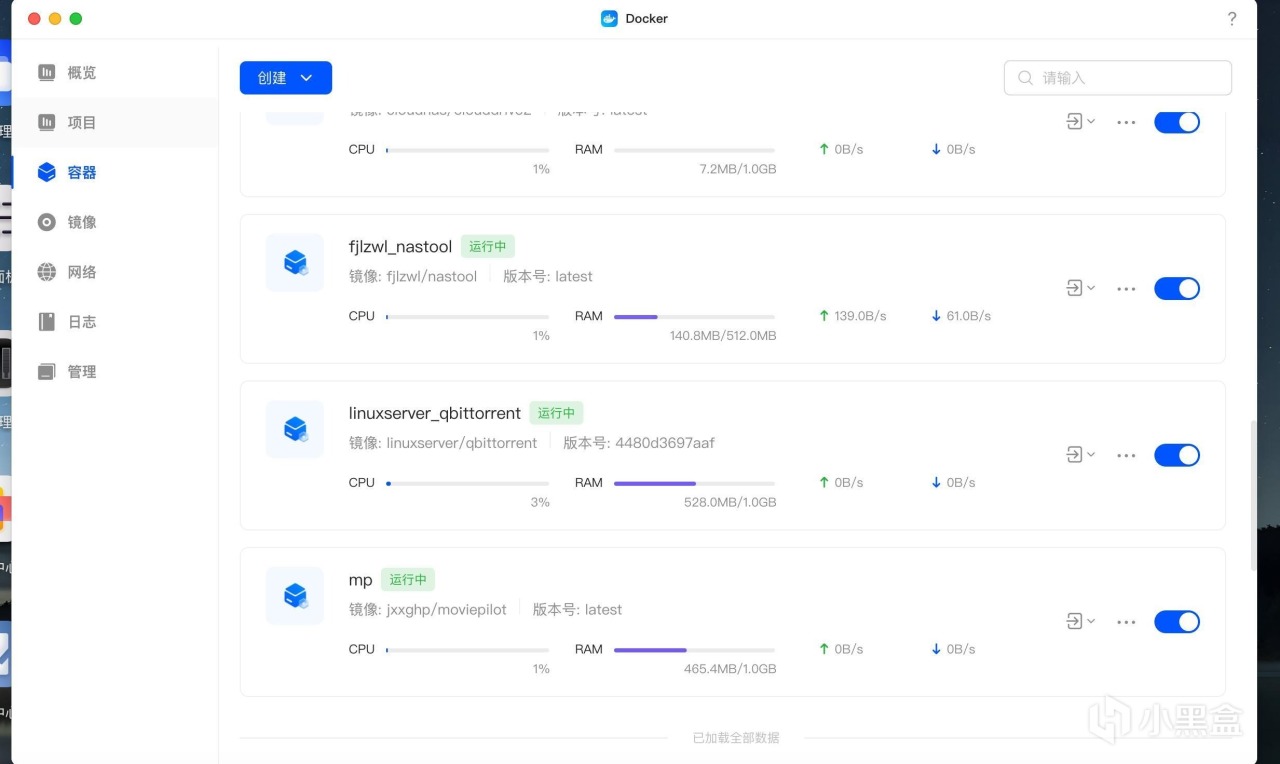Click 运行中 status badge of fjlzwl_nastool
Viewport: 1280px width, 764px height.
click(x=488, y=246)
